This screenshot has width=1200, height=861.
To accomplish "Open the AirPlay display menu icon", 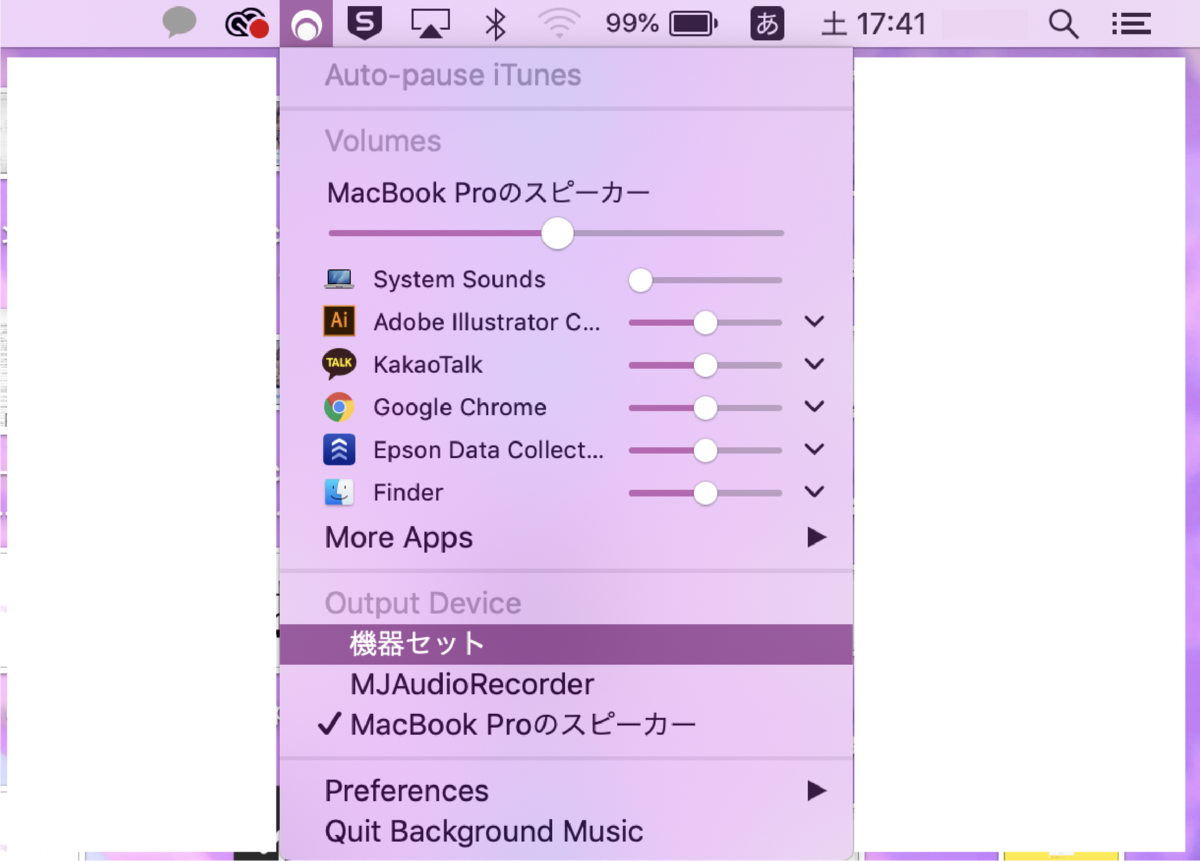I will (430, 24).
